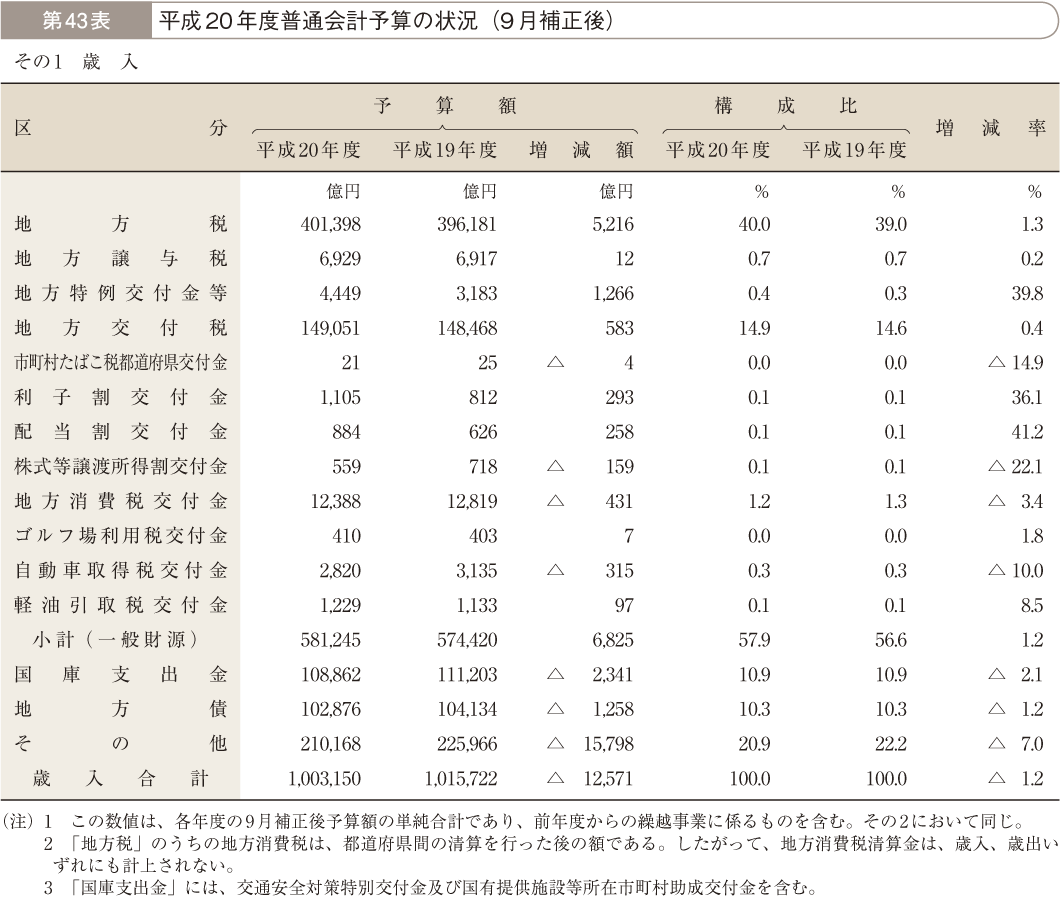Click the 区分 header cell
Image resolution: width=1060 pixels, height=899 pixels.
120,128
